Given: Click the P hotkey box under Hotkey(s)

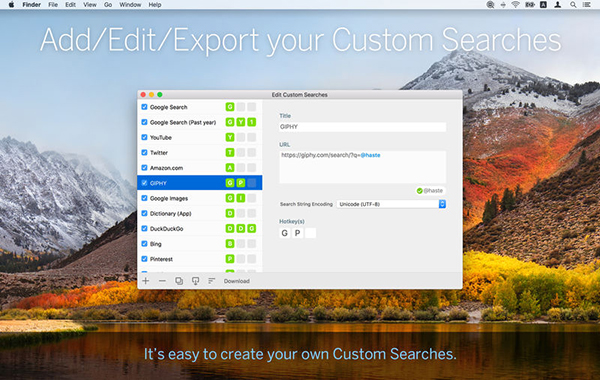Looking at the screenshot, I should (x=297, y=233).
